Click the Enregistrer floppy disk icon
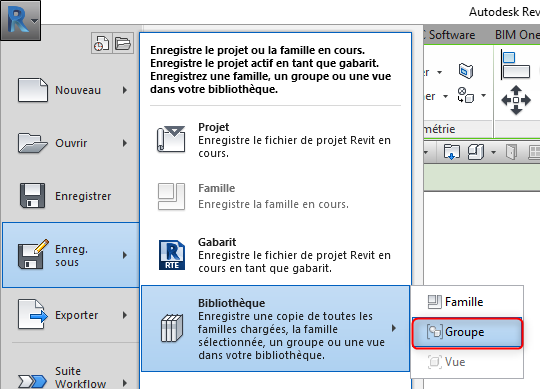 tap(32, 196)
